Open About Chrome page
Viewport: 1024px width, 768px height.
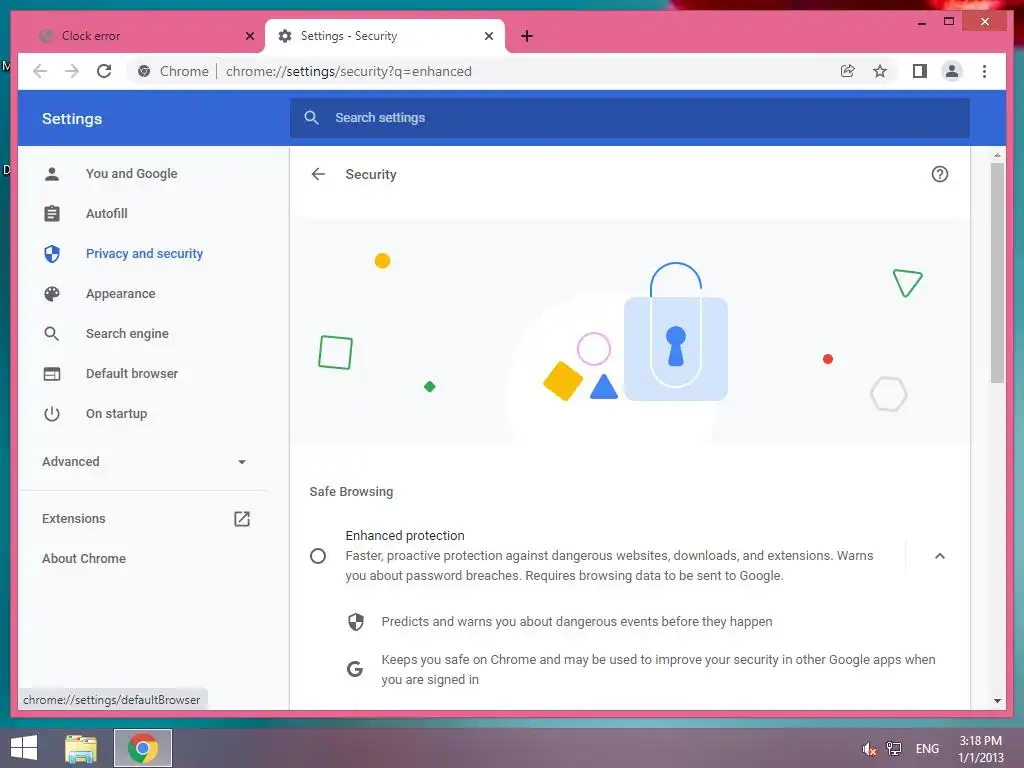click(84, 558)
